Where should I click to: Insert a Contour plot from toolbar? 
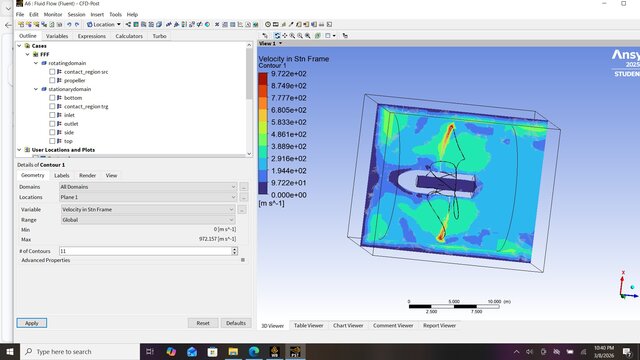point(136,24)
